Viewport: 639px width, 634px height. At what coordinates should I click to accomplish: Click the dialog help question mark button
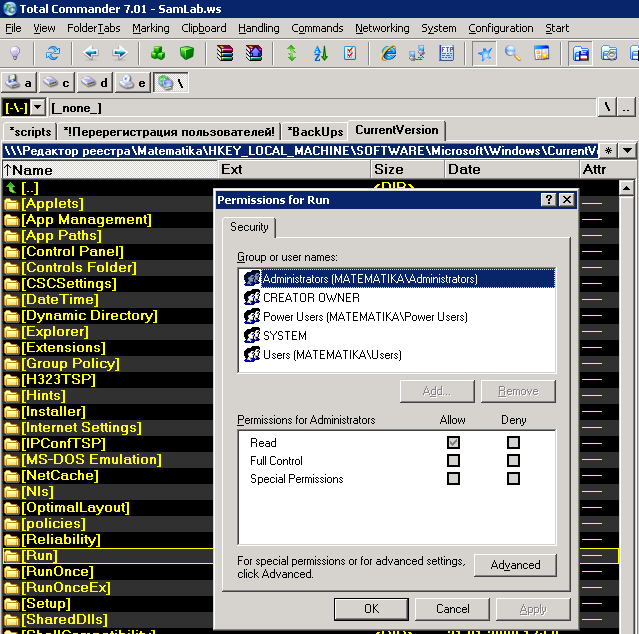[549, 200]
